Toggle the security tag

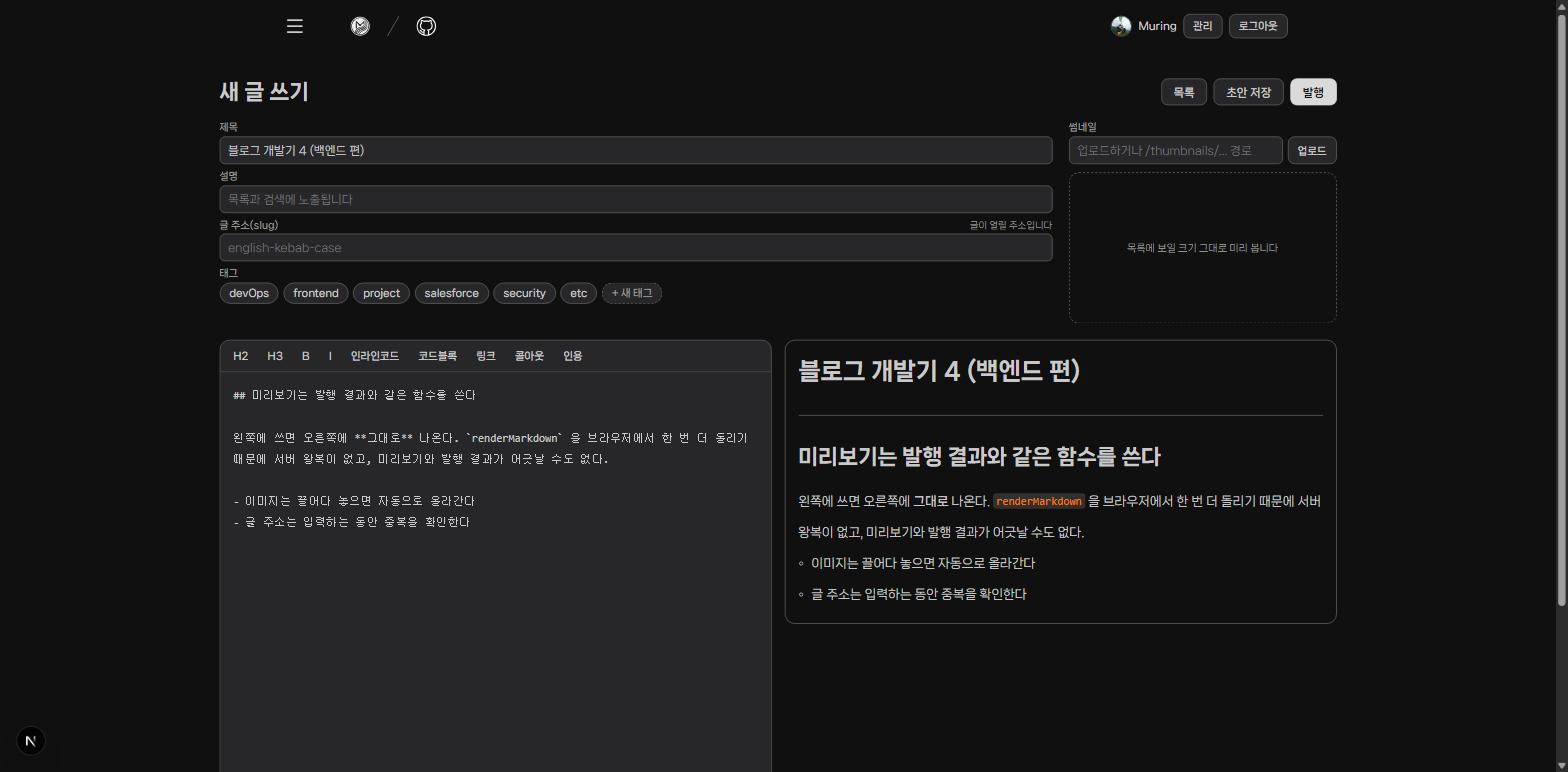tap(524, 293)
